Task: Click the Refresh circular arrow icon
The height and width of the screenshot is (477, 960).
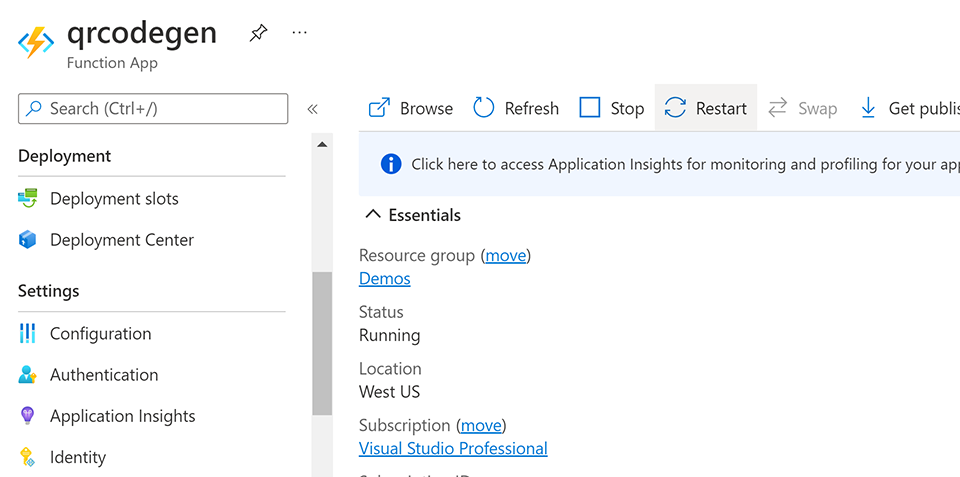Action: [x=484, y=108]
